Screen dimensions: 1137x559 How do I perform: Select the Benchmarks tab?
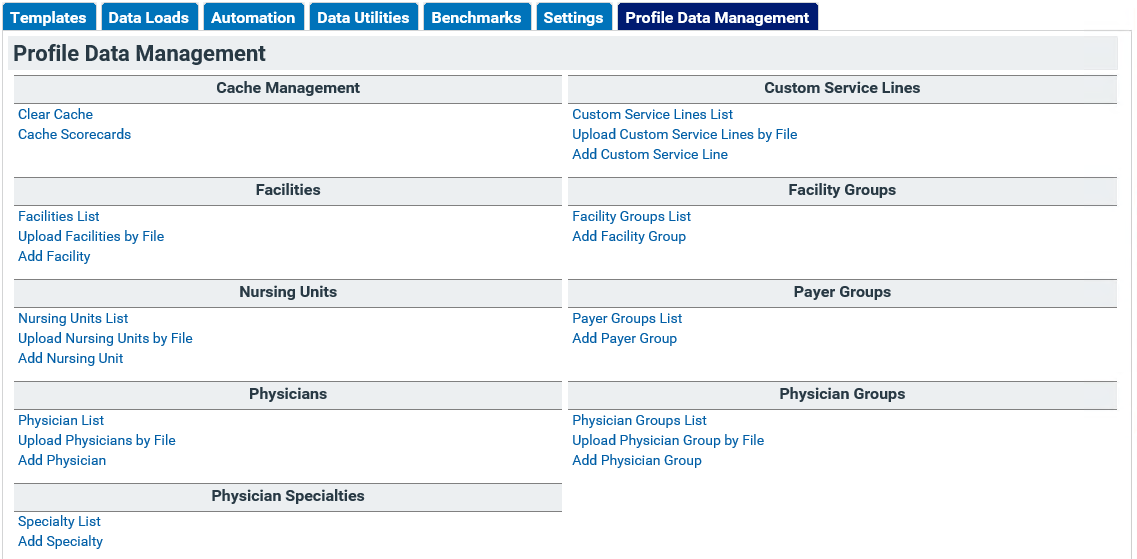click(x=476, y=17)
